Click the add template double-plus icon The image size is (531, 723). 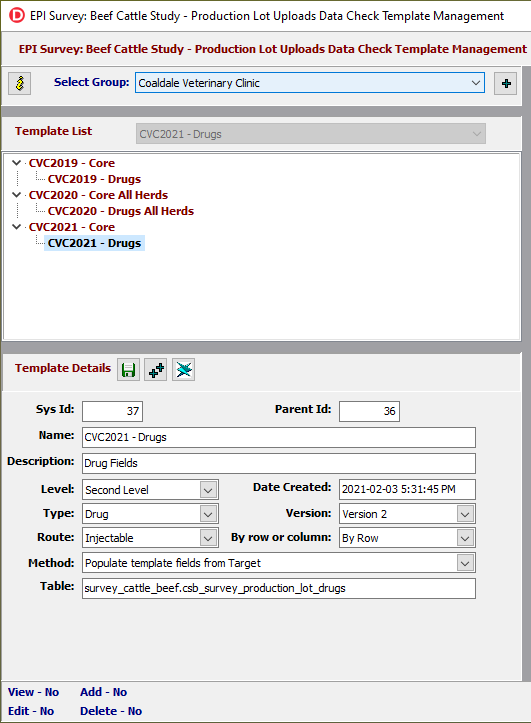156,370
